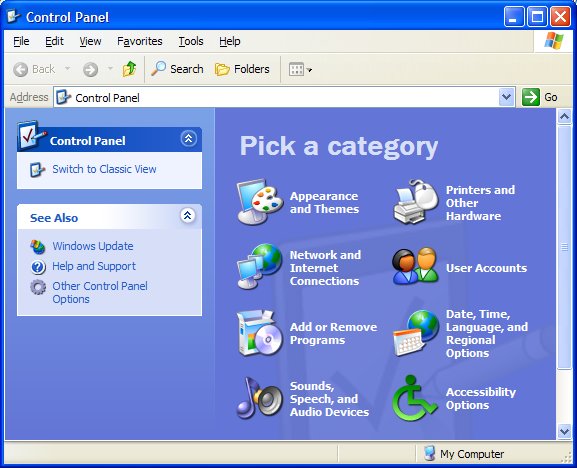Click the User Accounts text link
577x468 pixels.
[486, 268]
